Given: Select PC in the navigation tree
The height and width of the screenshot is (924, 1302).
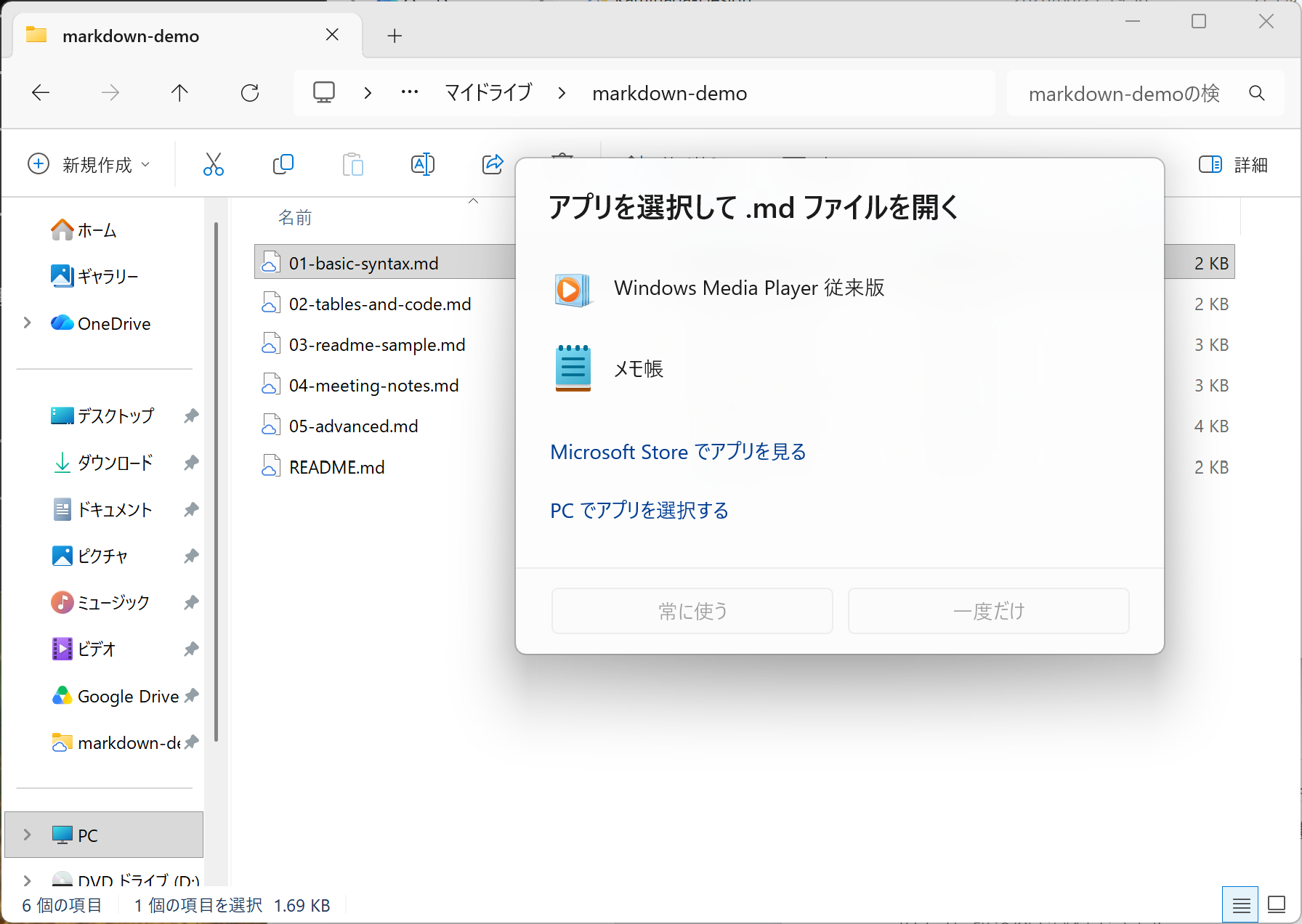Looking at the screenshot, I should coord(104,835).
